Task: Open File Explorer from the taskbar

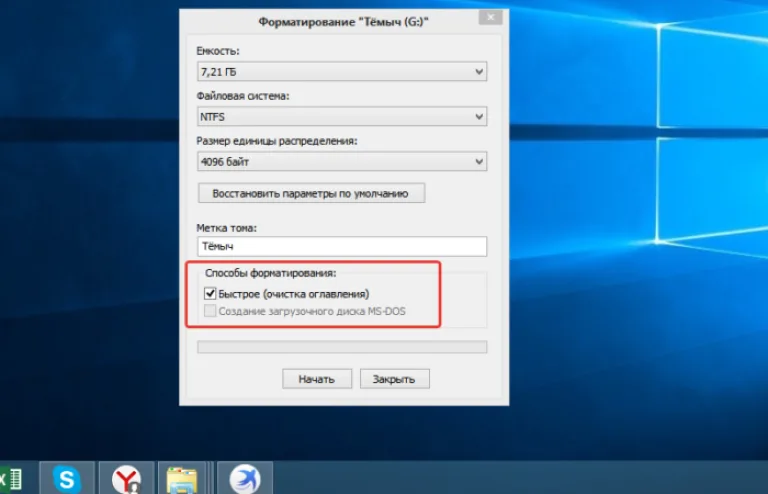Action: [x=182, y=478]
